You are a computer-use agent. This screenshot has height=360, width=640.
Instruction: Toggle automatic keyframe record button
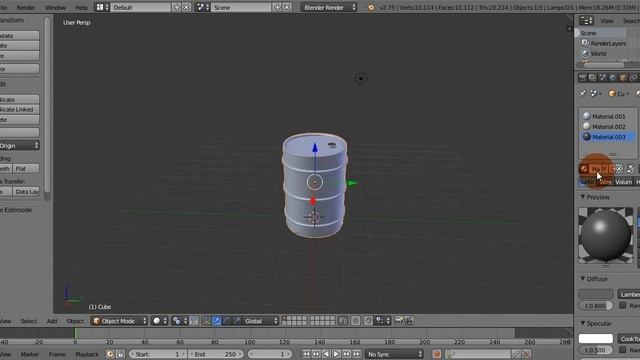[x=436, y=354]
